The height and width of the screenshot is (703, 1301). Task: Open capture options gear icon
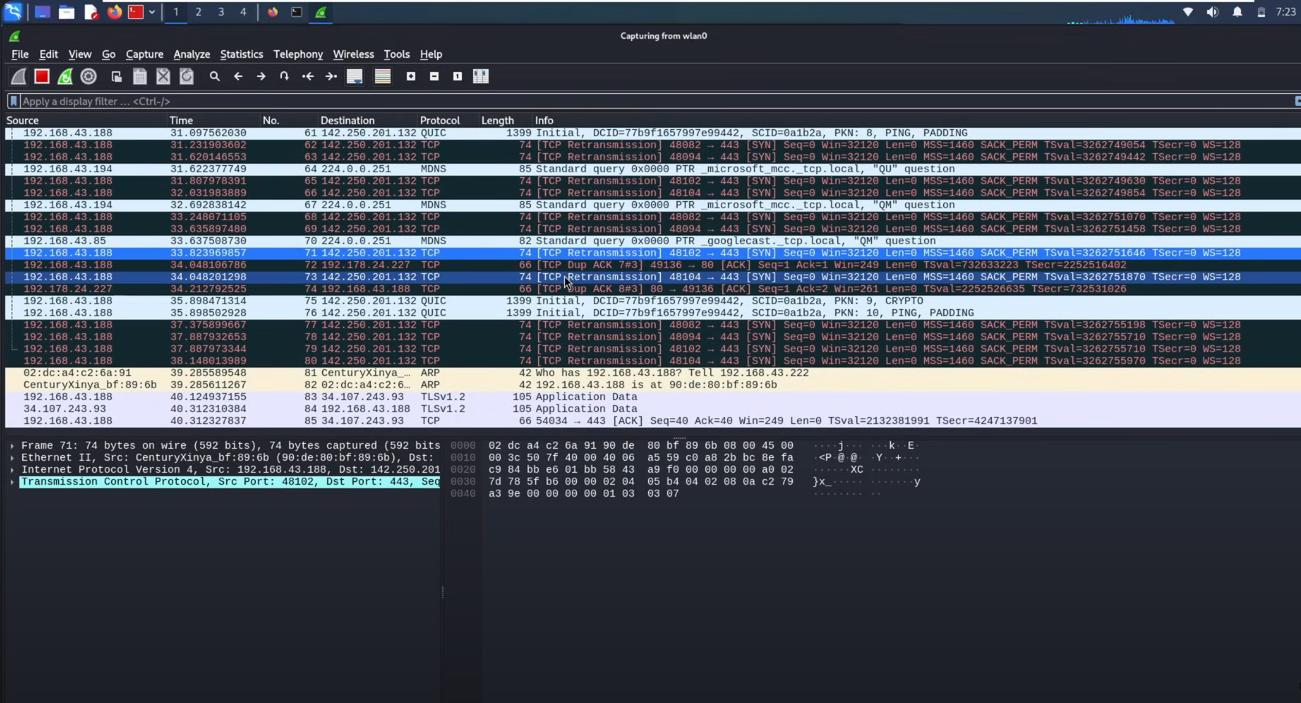pos(89,76)
